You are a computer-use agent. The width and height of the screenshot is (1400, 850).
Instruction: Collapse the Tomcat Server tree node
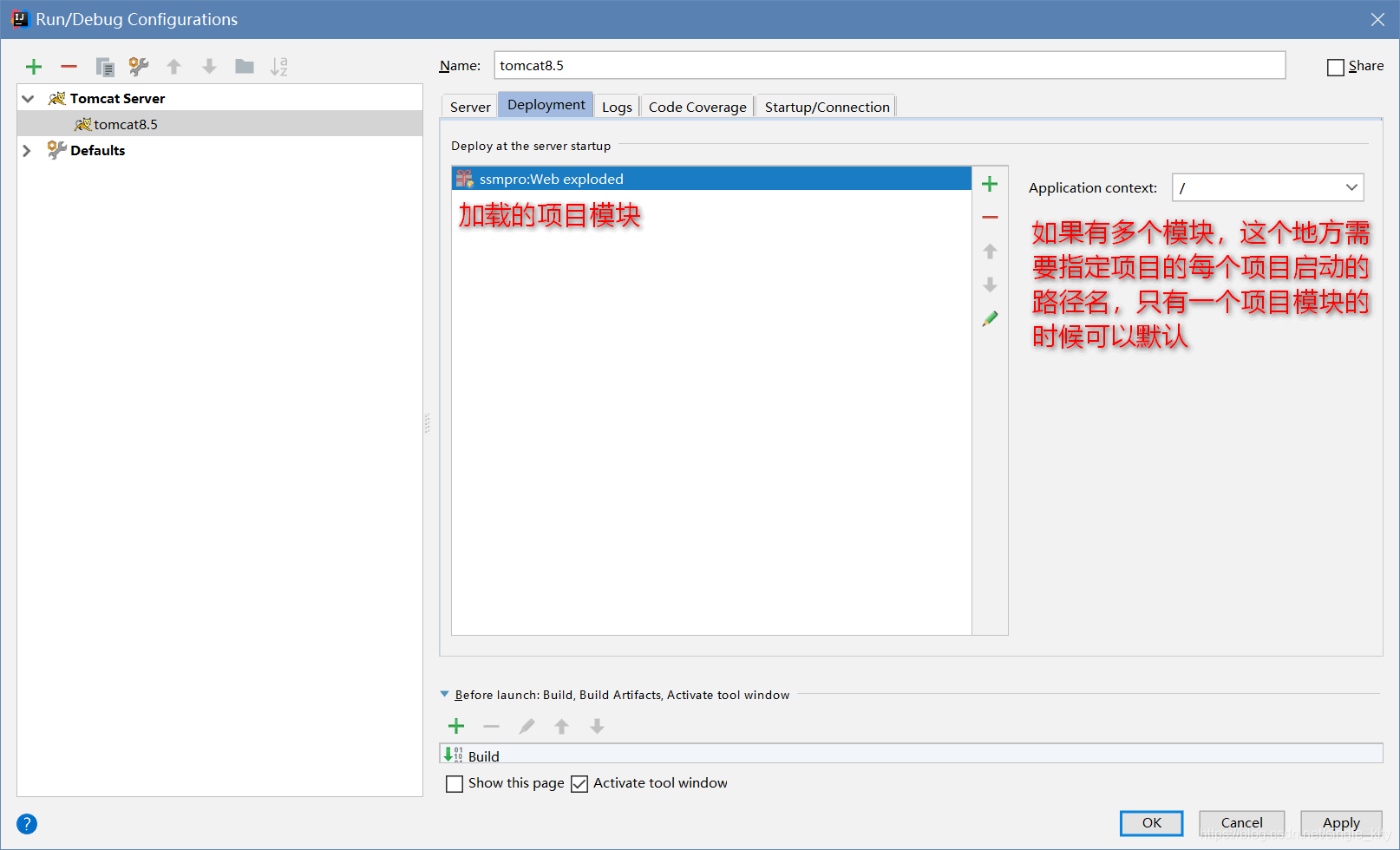pos(28,99)
